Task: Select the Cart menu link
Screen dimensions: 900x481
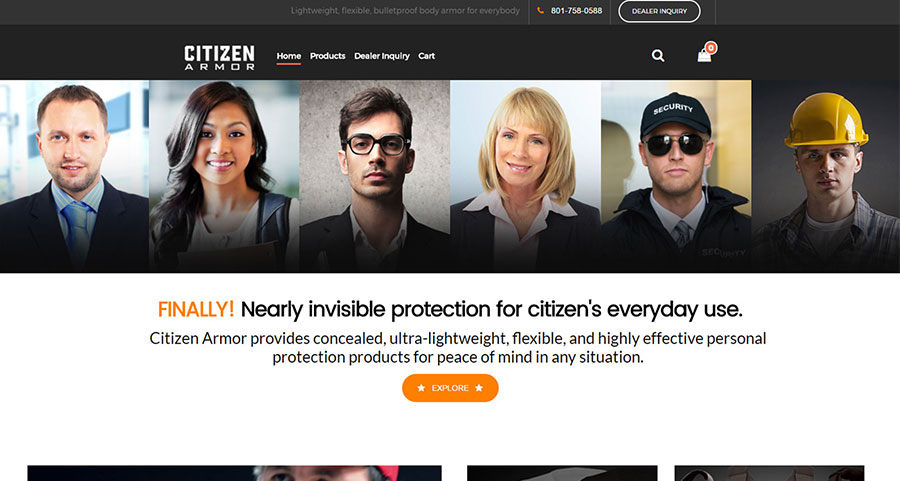Action: [x=426, y=56]
